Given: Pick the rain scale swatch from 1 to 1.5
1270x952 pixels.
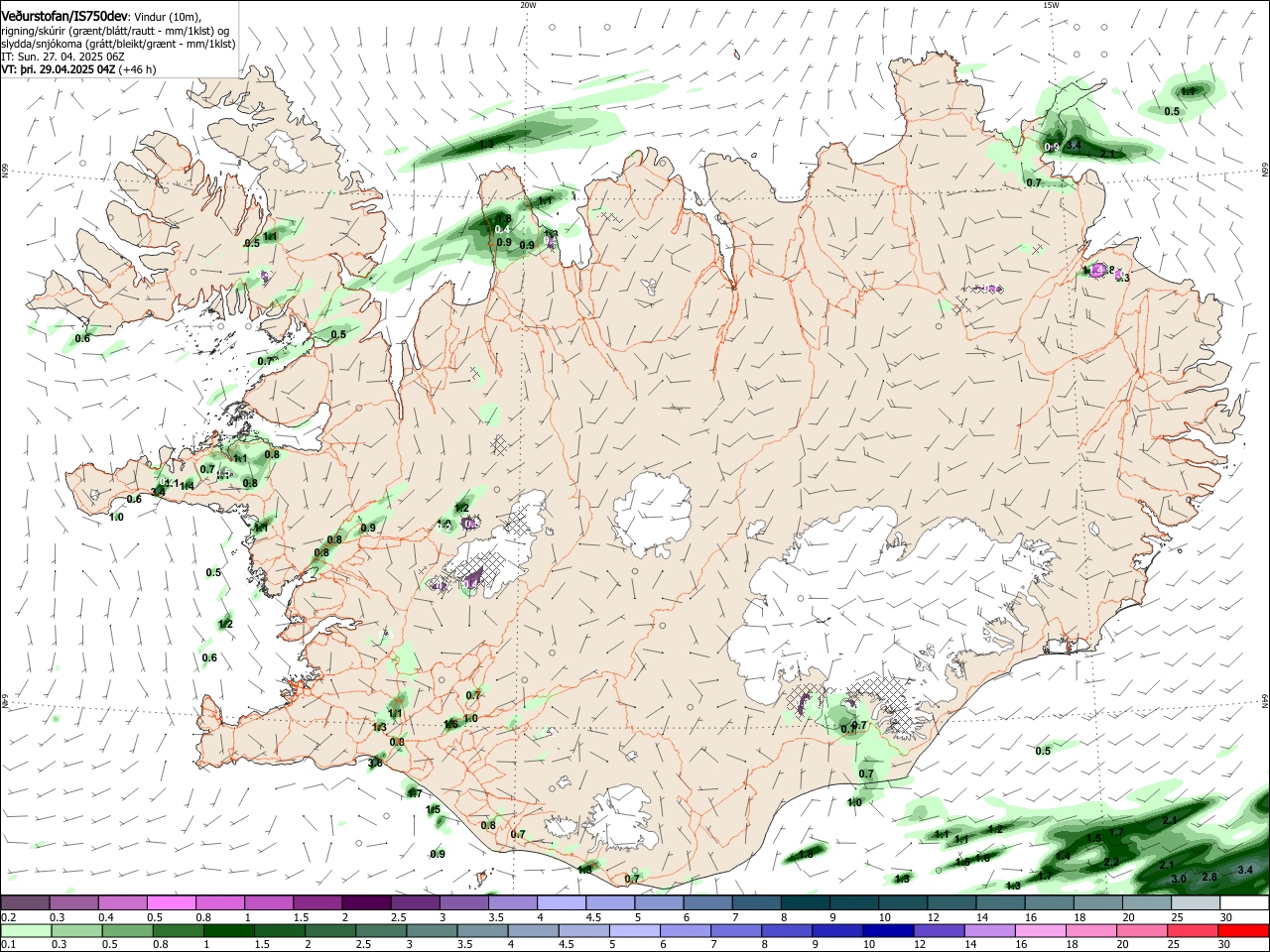Looking at the screenshot, I should pyautogui.click(x=228, y=930).
